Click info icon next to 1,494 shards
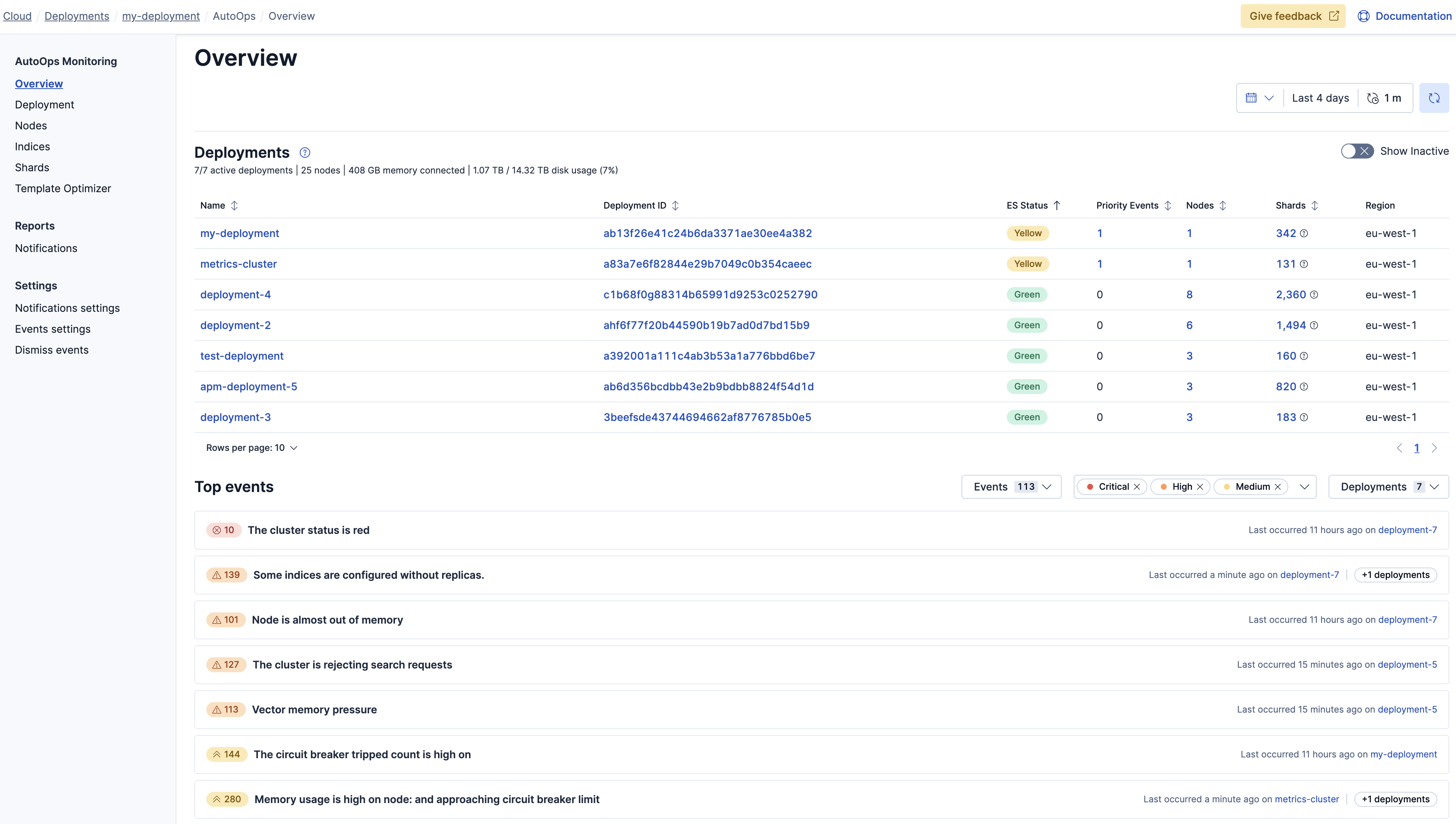The width and height of the screenshot is (1456, 824). point(1314,325)
